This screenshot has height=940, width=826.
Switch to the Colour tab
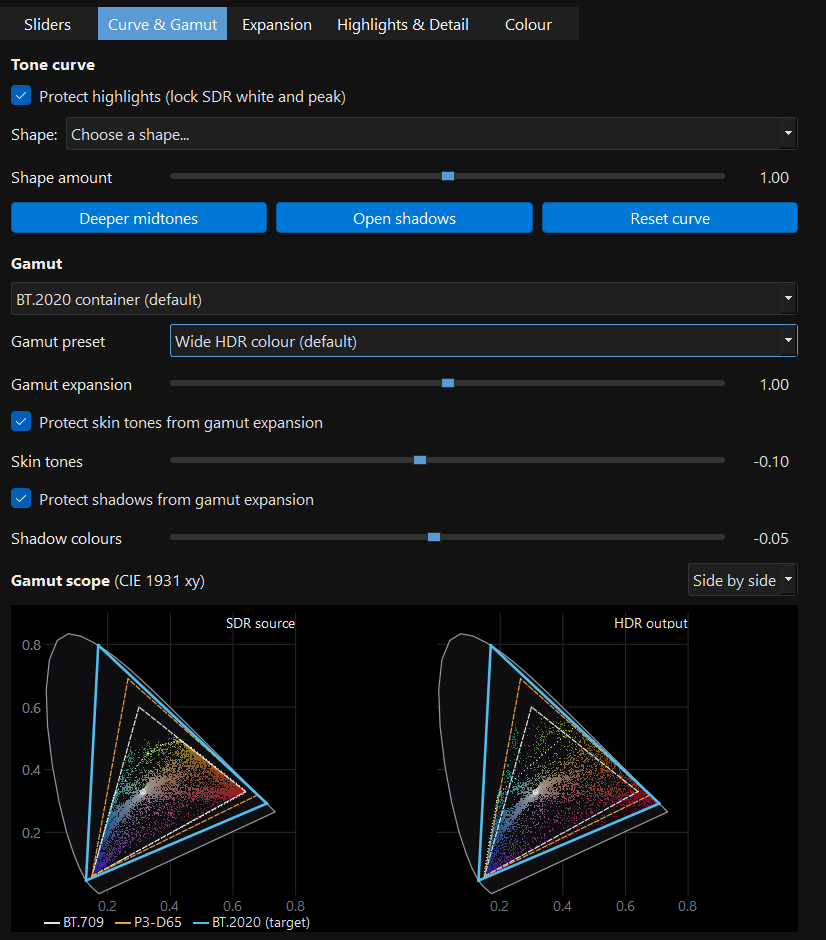click(528, 24)
